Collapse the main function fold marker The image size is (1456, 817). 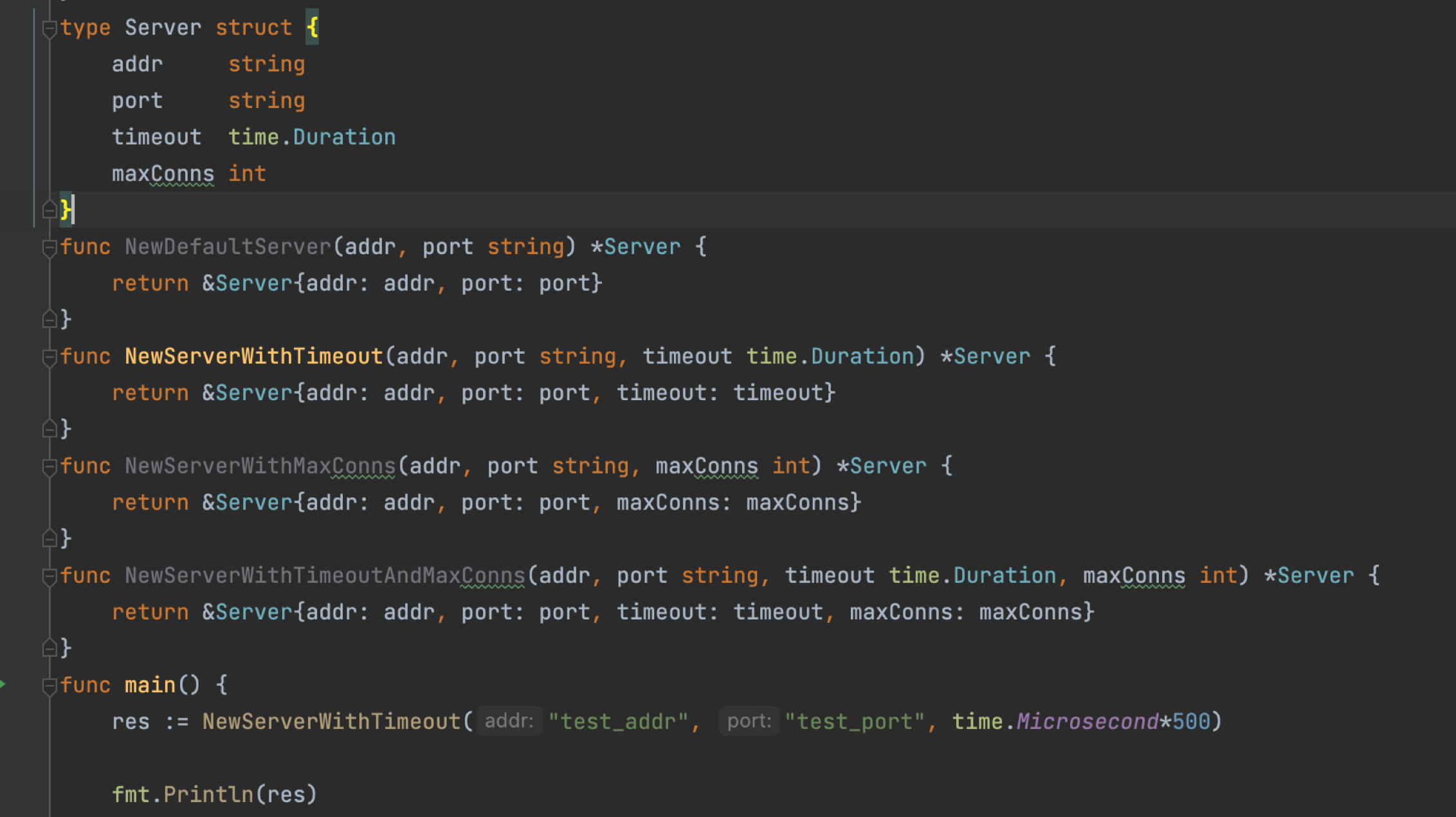[49, 686]
